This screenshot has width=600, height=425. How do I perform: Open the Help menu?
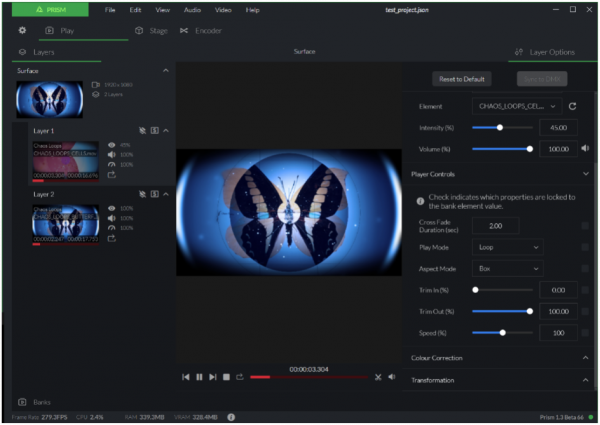(253, 10)
